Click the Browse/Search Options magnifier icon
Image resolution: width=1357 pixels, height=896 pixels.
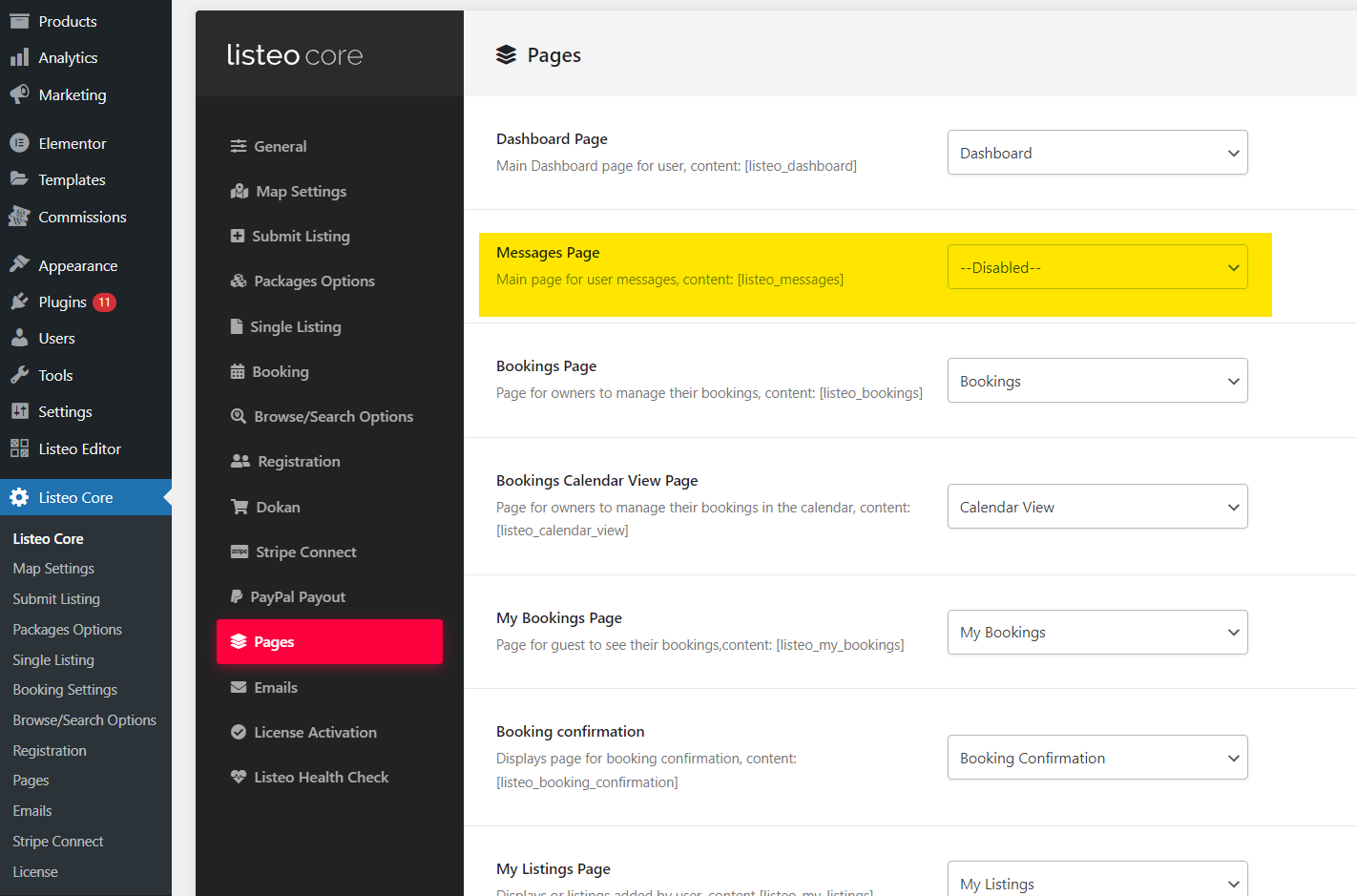[x=239, y=416]
